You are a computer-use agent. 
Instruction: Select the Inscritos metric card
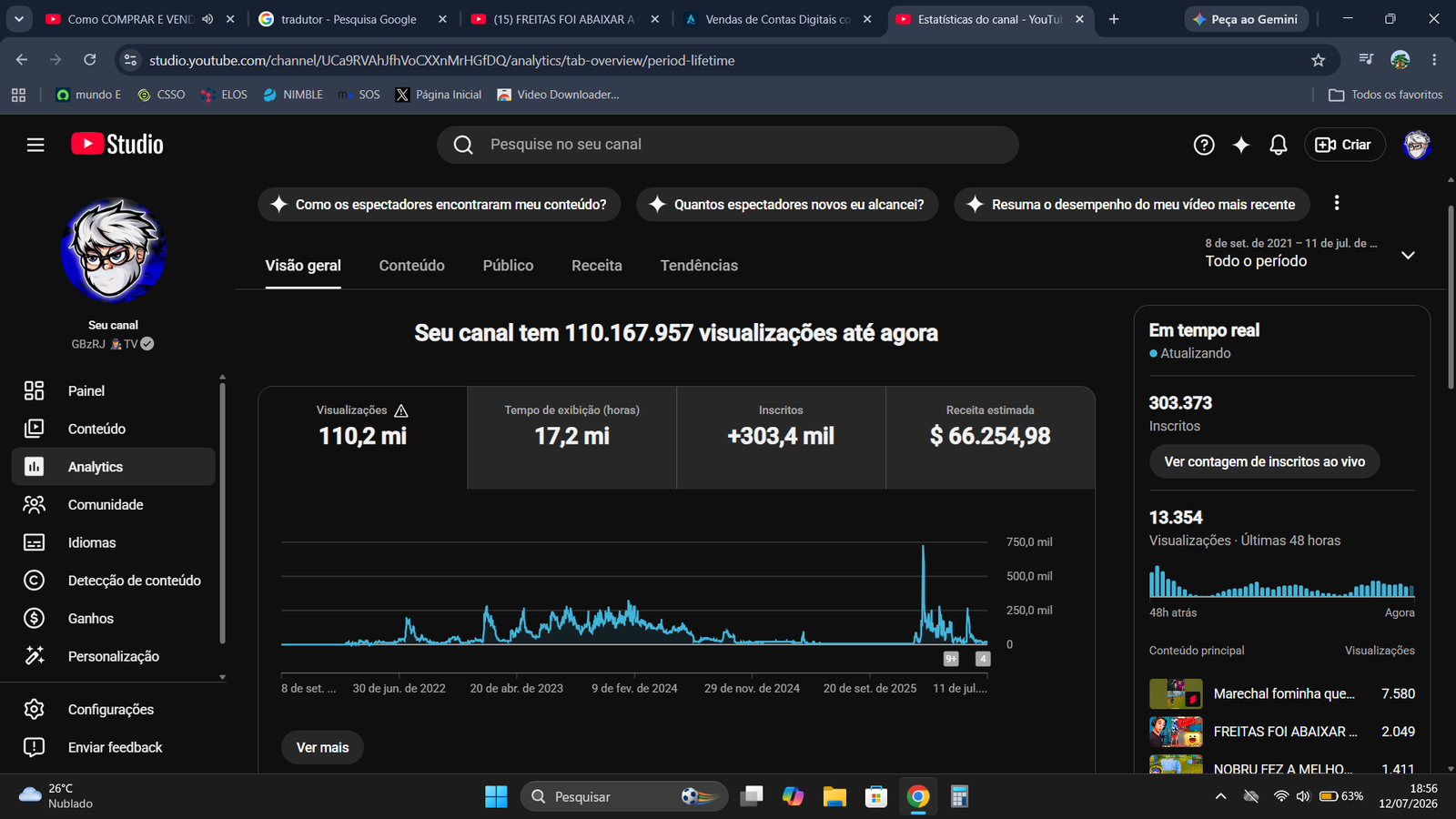(782, 438)
